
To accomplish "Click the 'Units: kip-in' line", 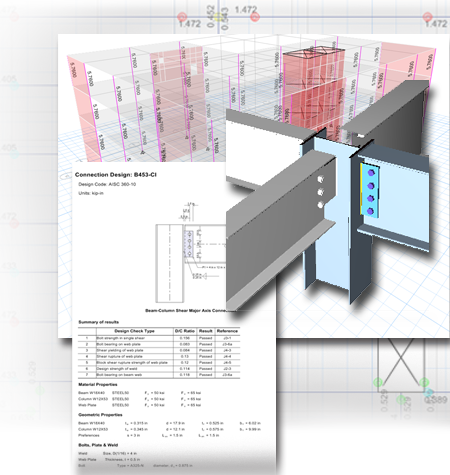I will point(91,193).
